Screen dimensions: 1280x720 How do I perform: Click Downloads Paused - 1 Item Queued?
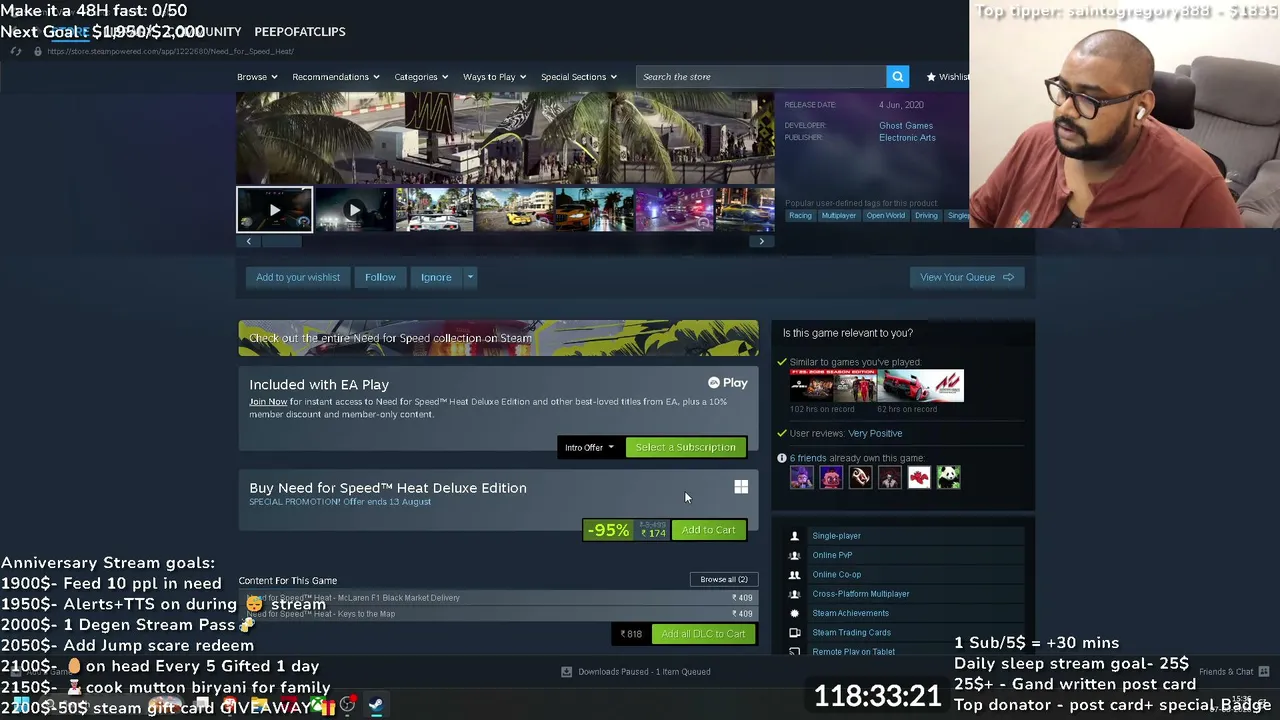[x=644, y=672]
